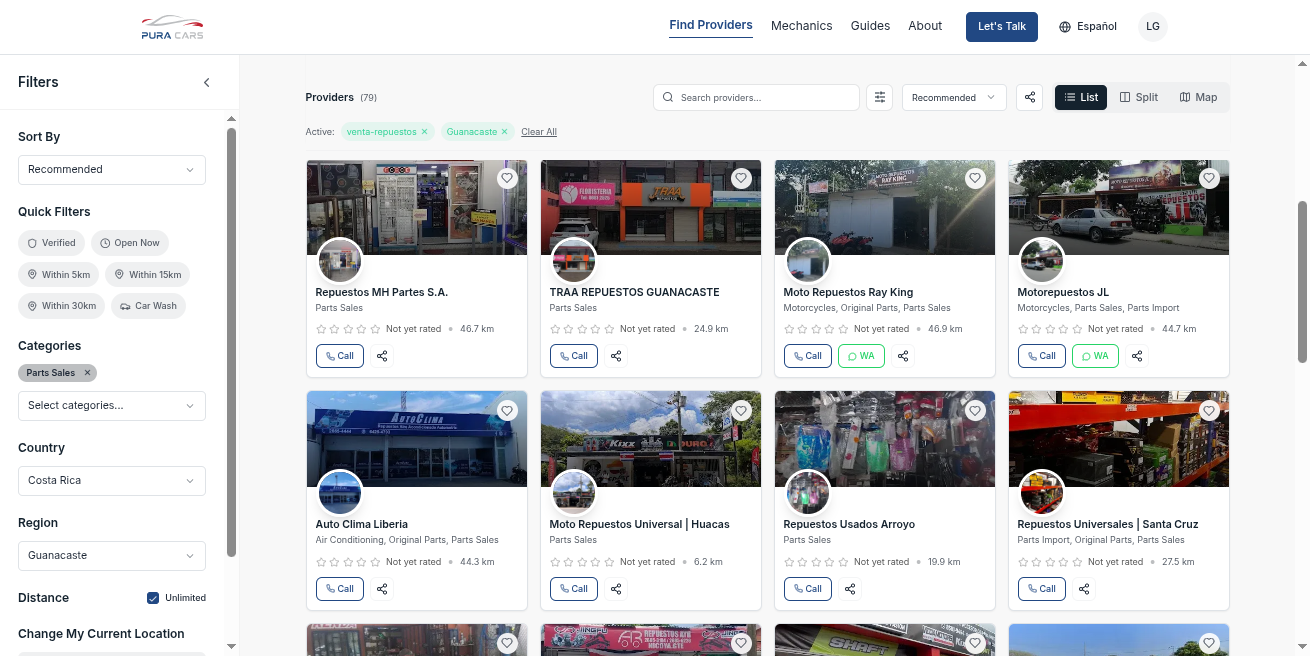Open the Find Providers nav item
This screenshot has width=1310, height=656.
coord(711,26)
